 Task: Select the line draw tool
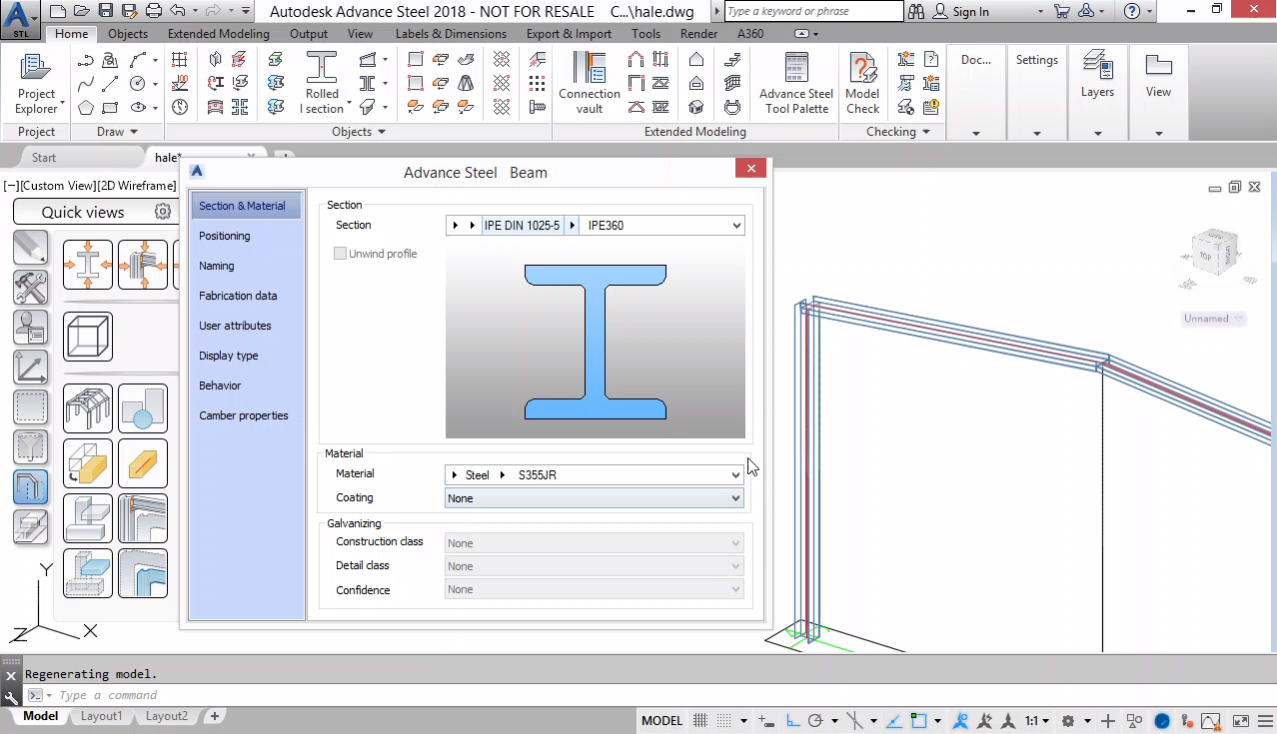pyautogui.click(x=111, y=84)
